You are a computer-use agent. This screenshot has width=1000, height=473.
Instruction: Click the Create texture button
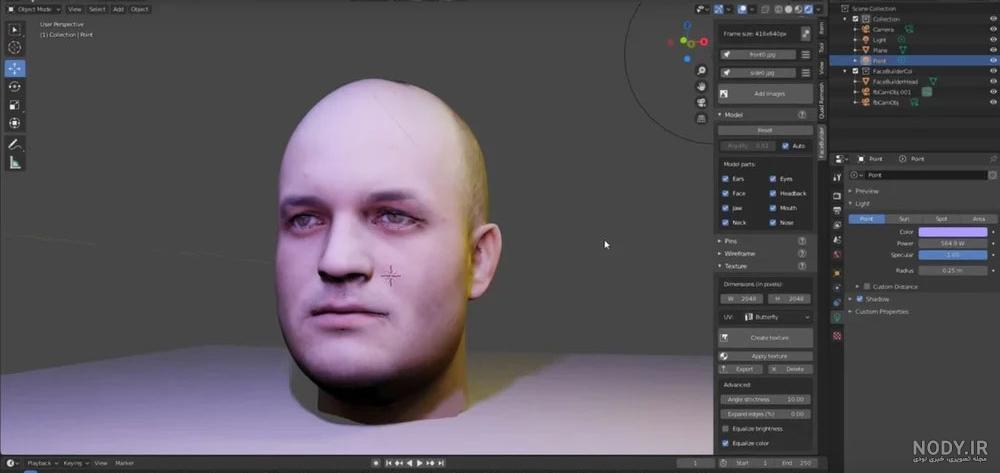[x=765, y=338]
